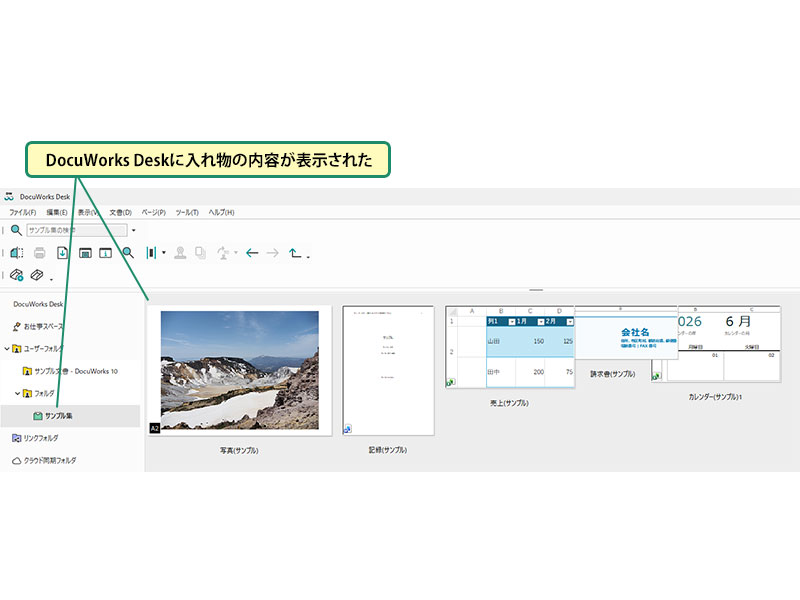Screen dimensions: 800x600
Task: Click the 売上(サンプル) file name label
Action: point(509,403)
